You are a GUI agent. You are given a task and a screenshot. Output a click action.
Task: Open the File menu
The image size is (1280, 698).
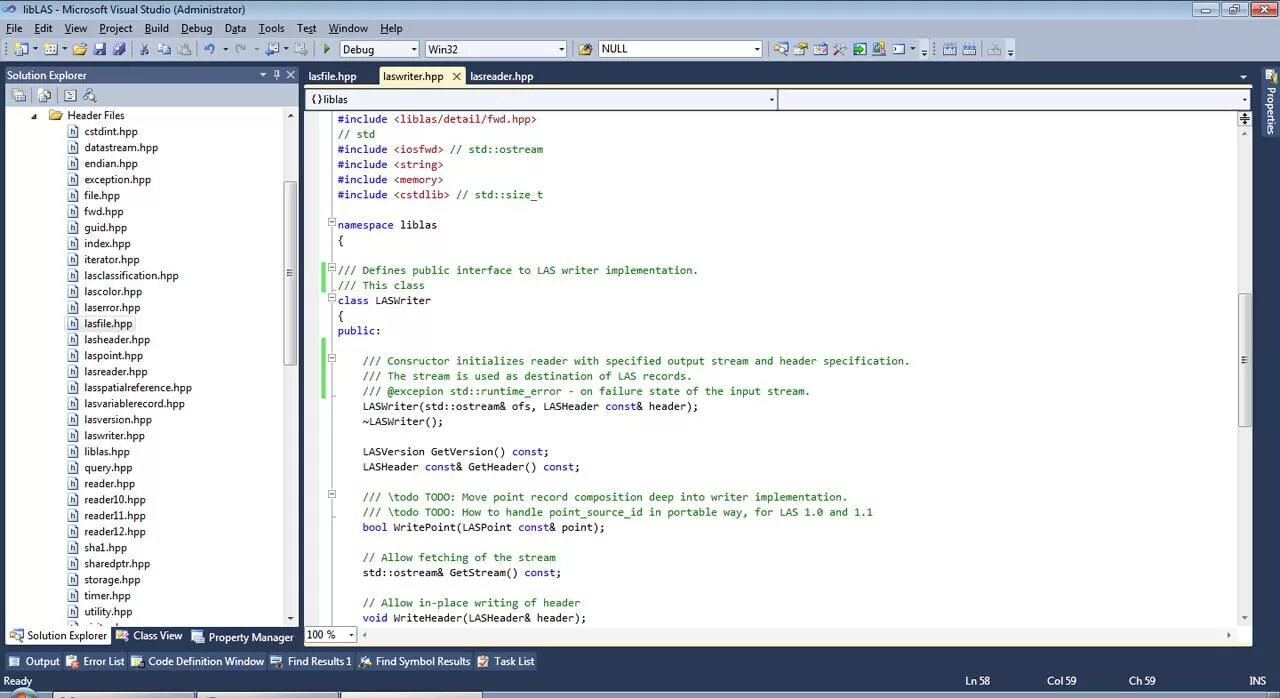(x=14, y=28)
